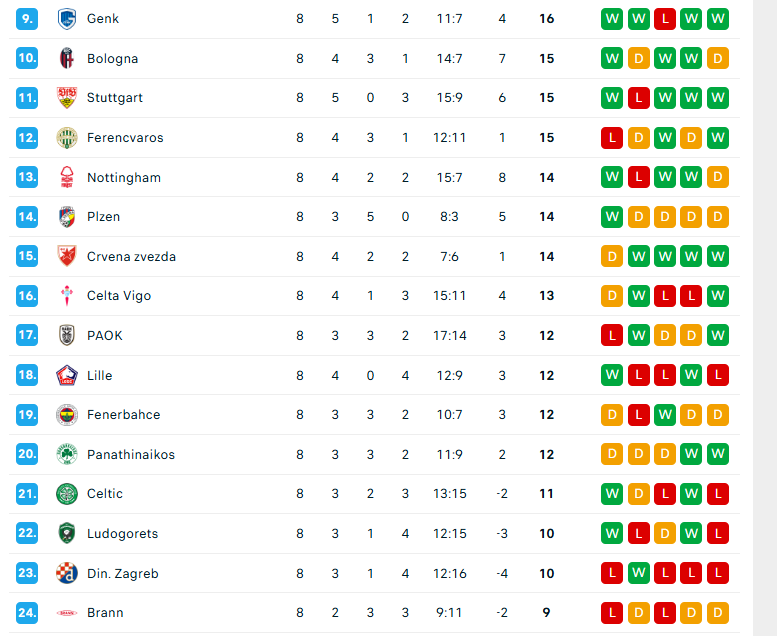The image size is (777, 636).
Task: Click the Genk club crest icon
Action: [67, 19]
